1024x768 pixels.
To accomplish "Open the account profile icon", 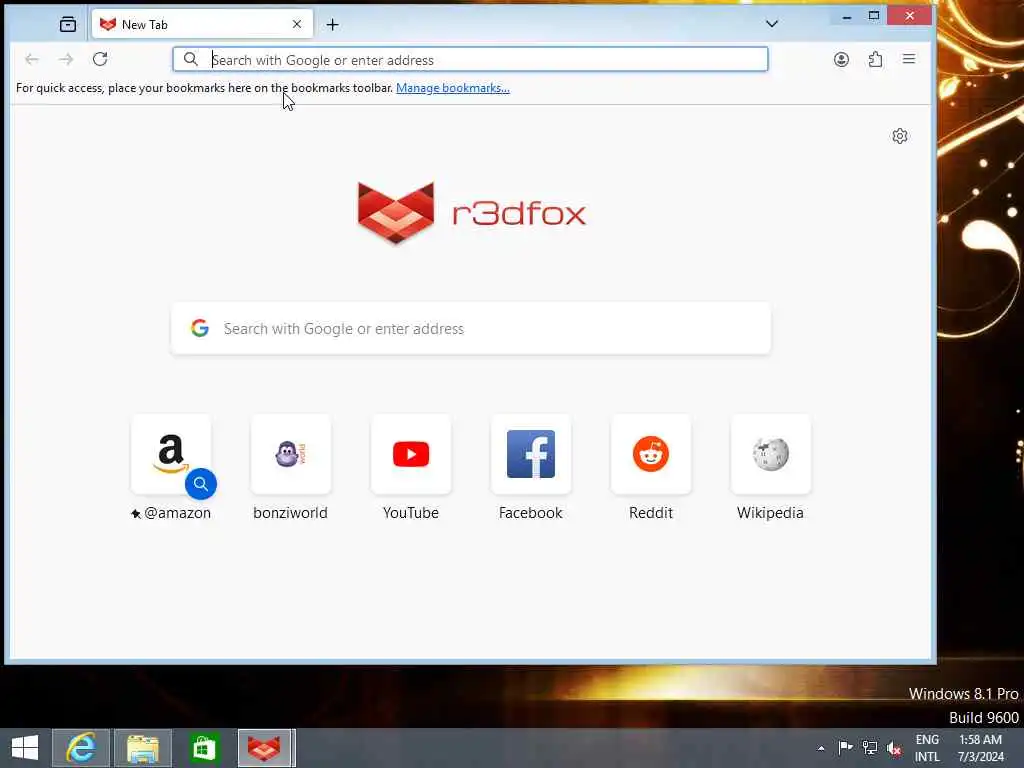I will tap(841, 59).
